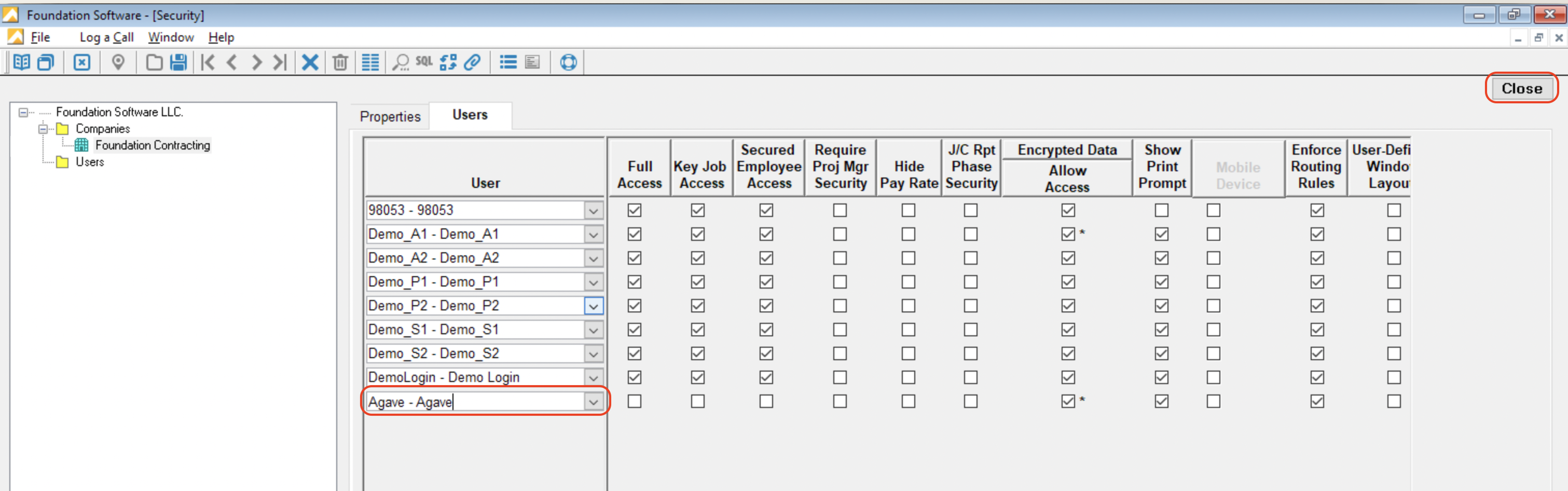This screenshot has width=1568, height=491.
Task: Click the trash can delete icon
Action: [x=340, y=62]
